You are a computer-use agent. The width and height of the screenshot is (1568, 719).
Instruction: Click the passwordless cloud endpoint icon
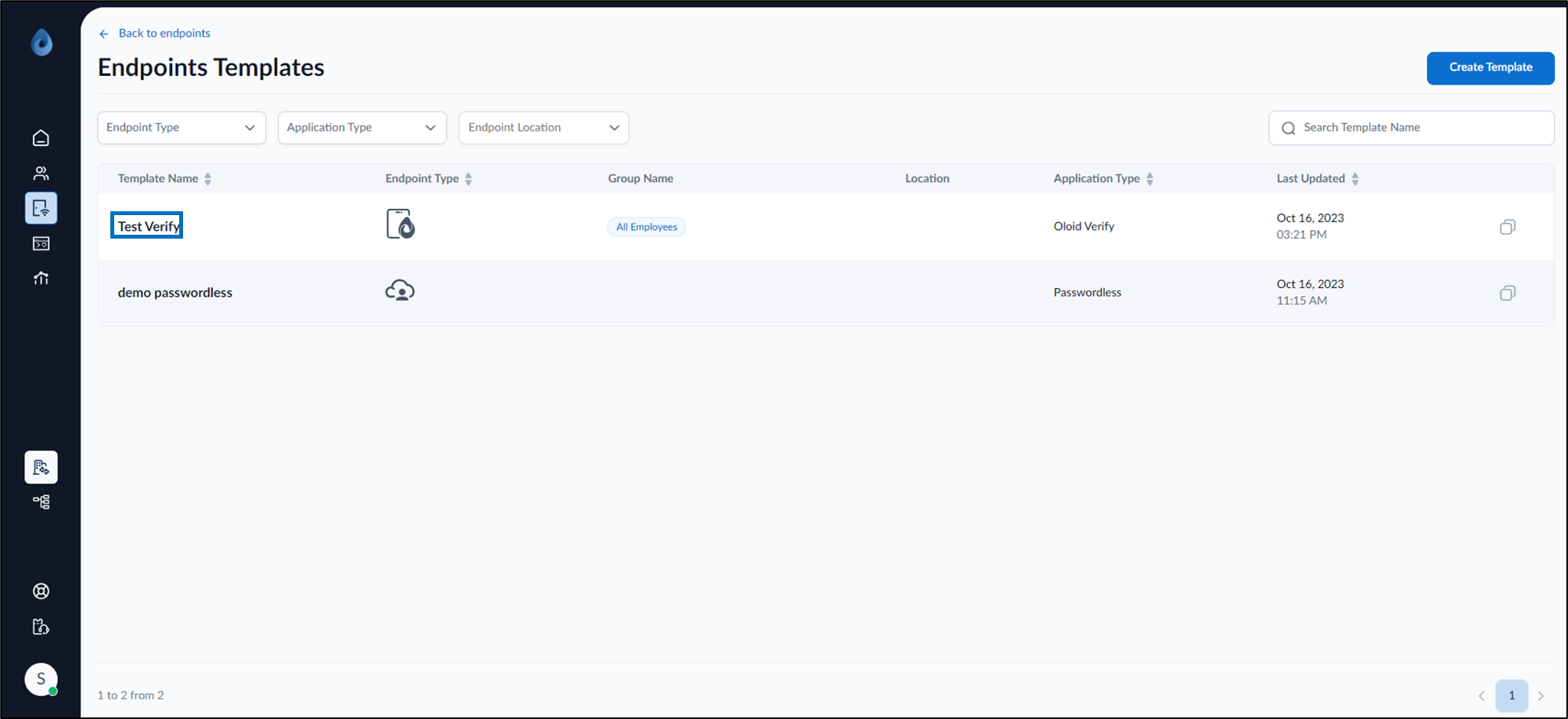[400, 290]
